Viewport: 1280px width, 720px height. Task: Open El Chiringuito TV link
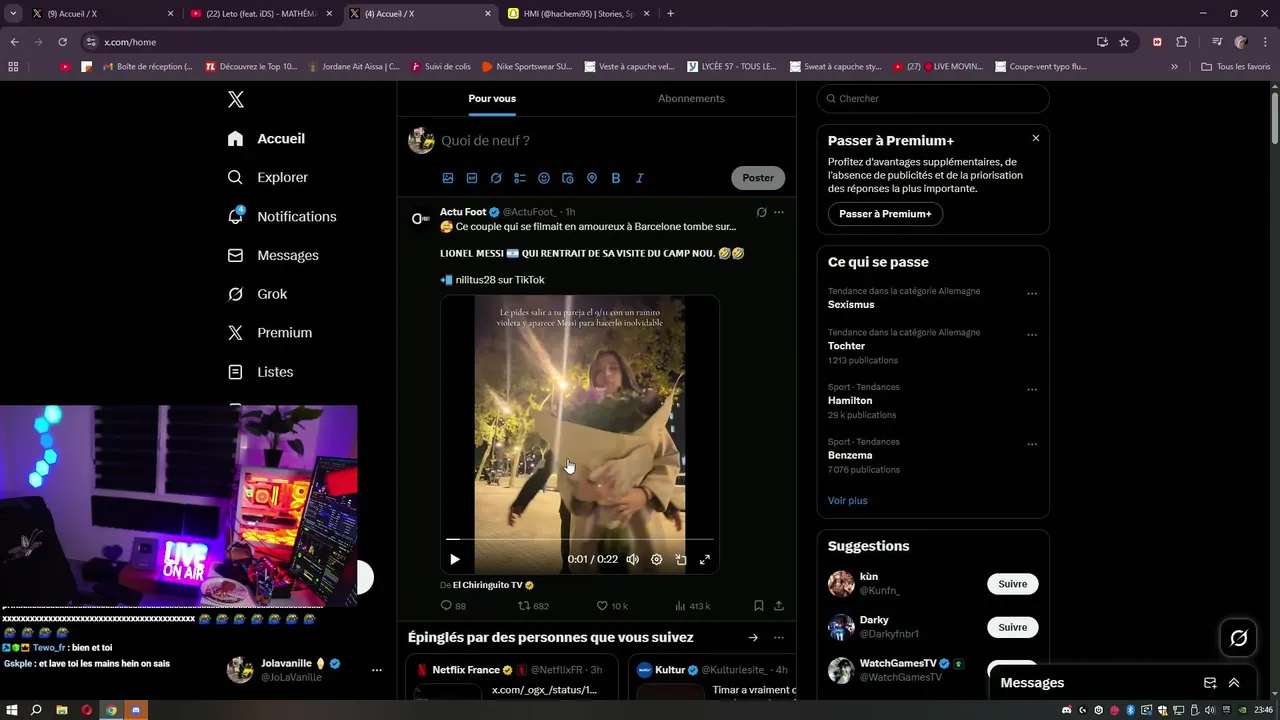point(493,585)
